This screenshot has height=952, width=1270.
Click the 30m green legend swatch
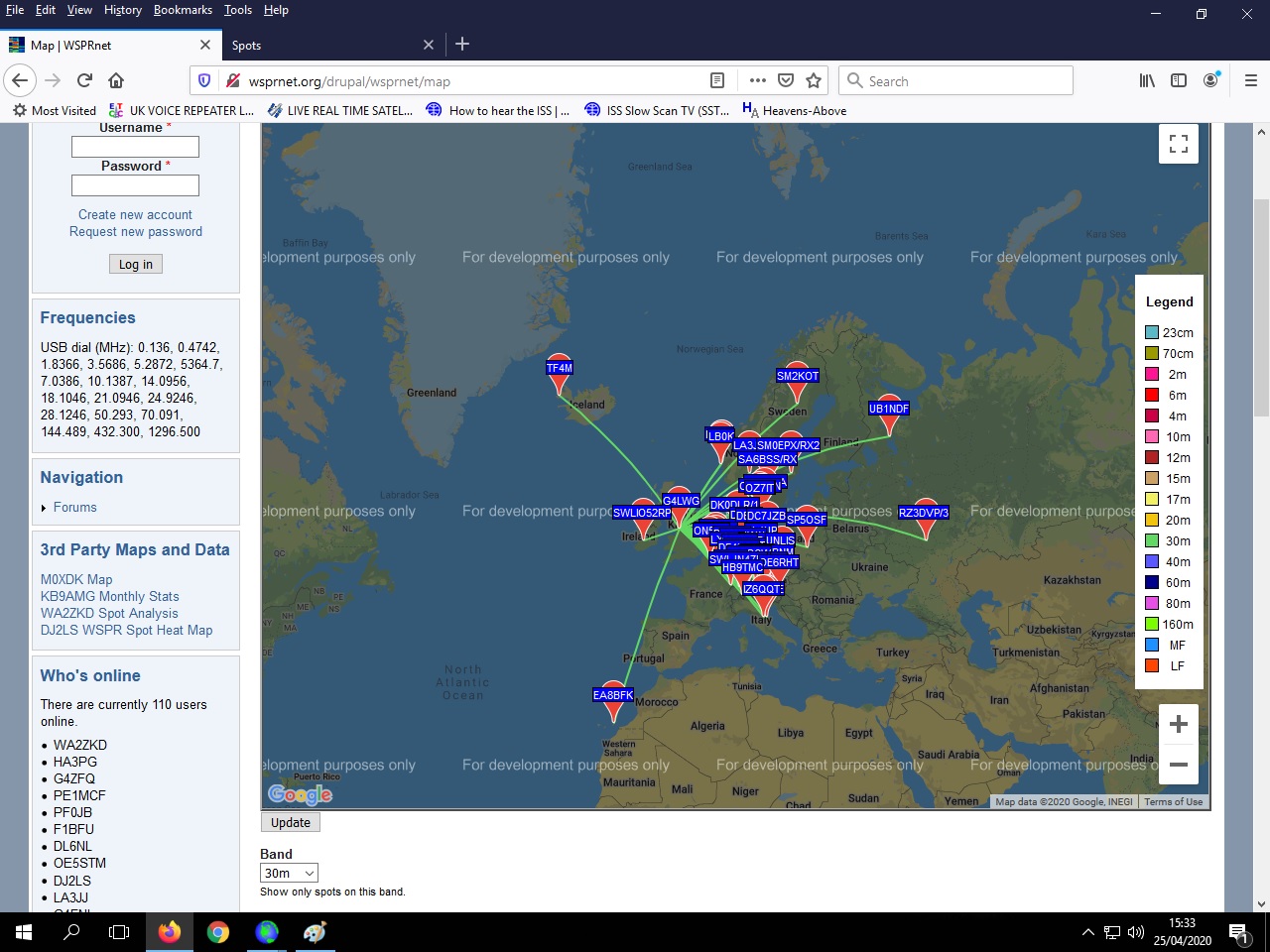(x=1152, y=540)
